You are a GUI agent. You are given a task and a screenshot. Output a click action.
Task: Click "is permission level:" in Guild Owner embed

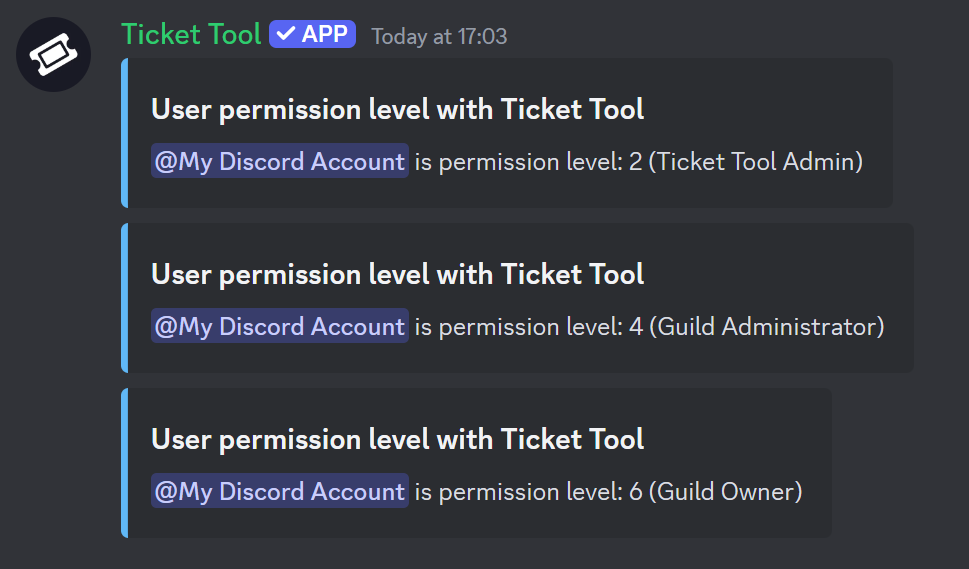click(518, 491)
